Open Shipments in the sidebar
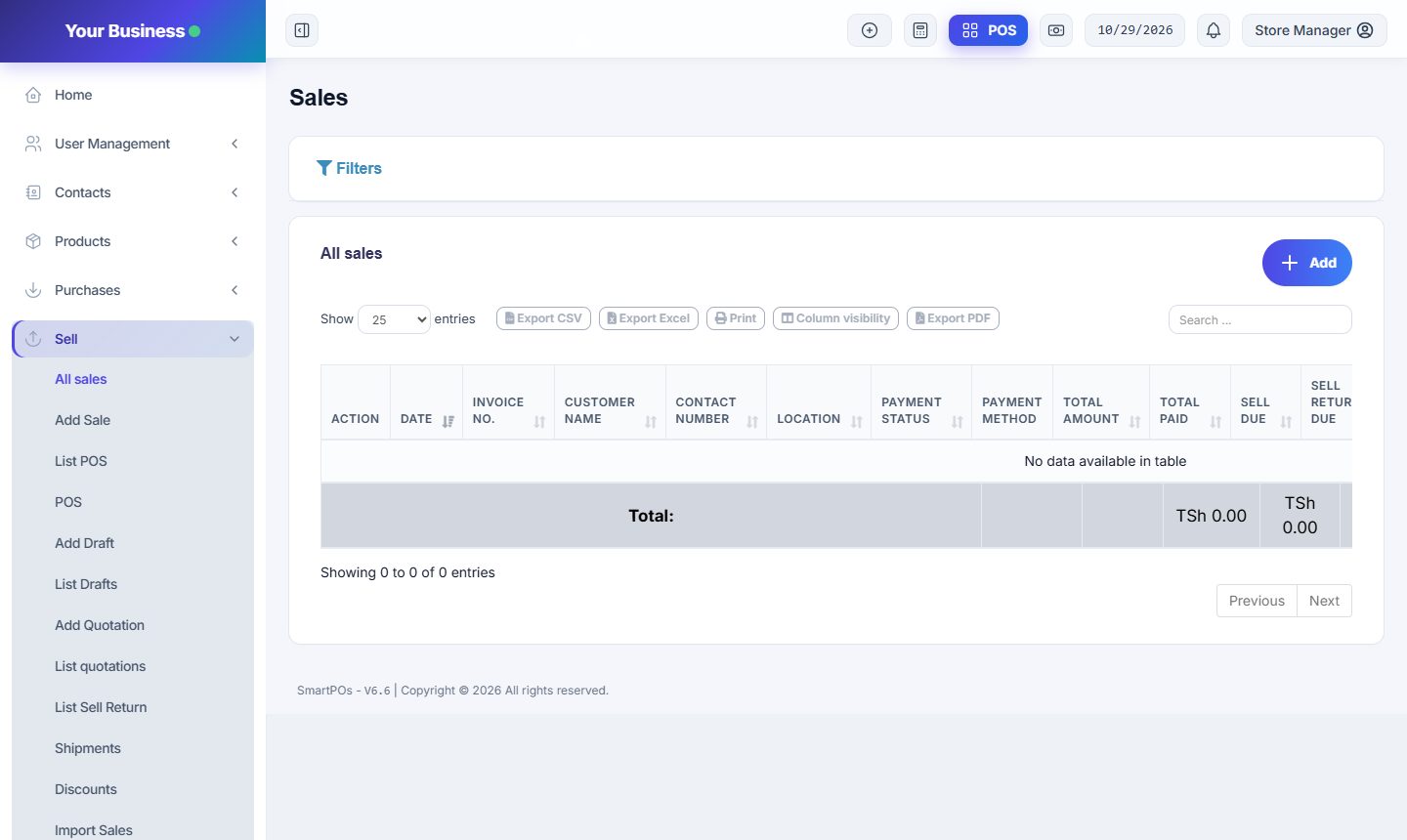 click(88, 748)
